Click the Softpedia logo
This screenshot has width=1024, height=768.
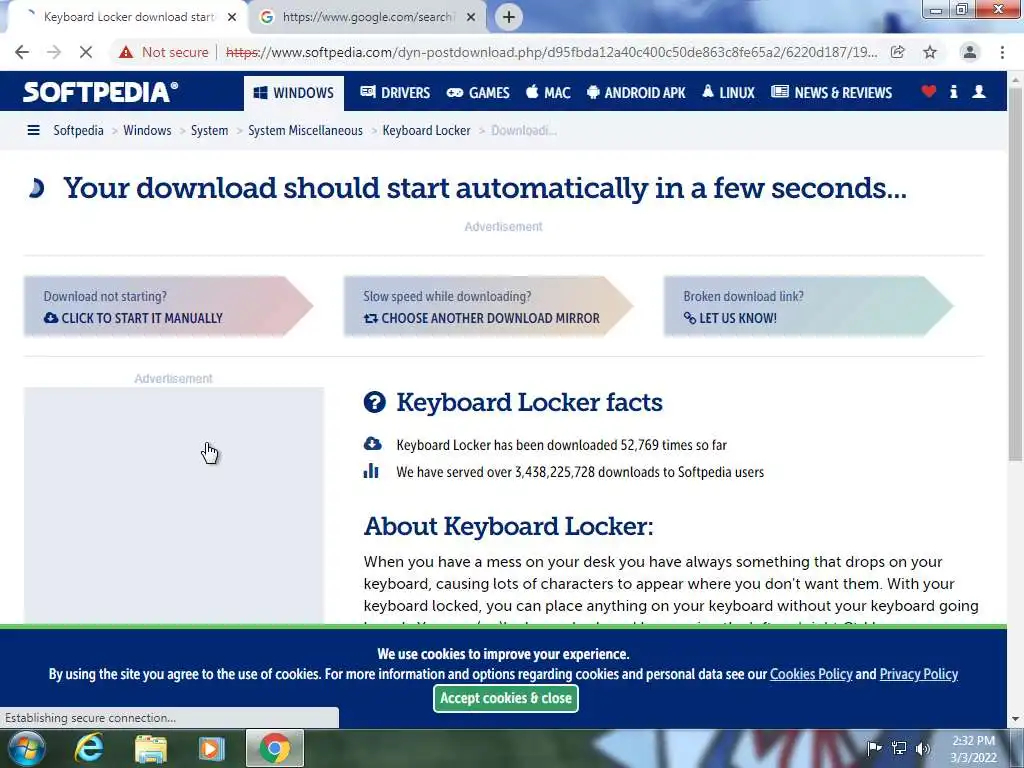[101, 92]
